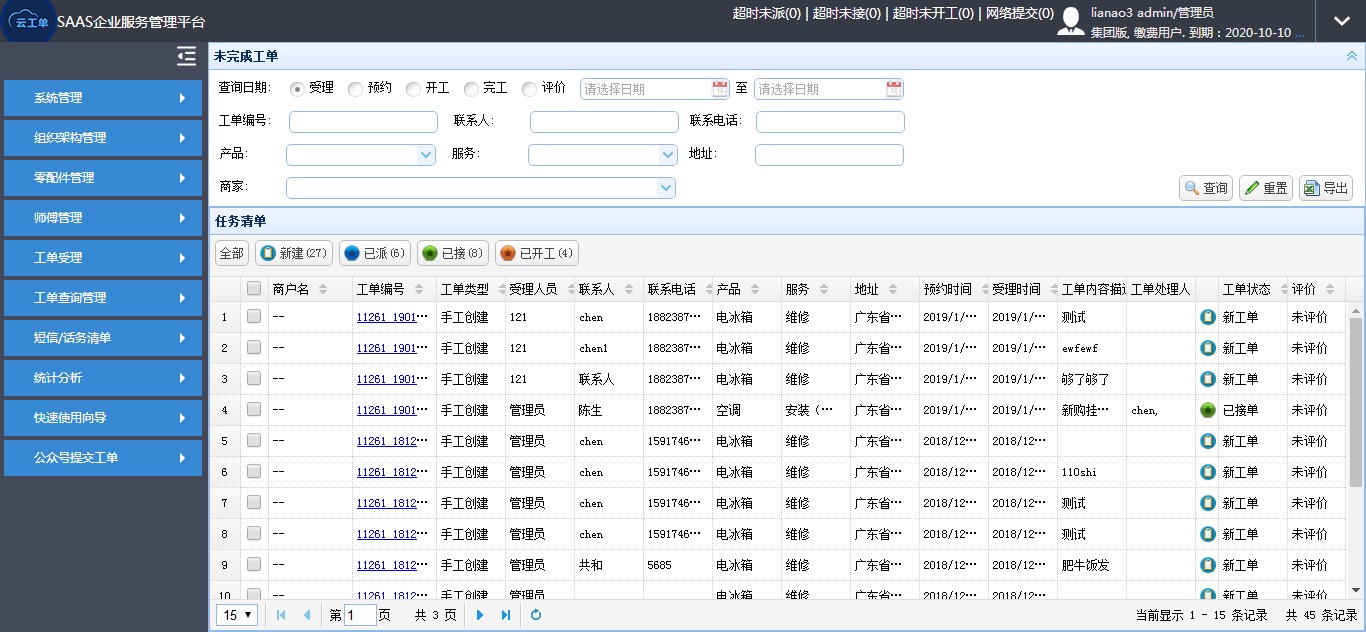Viewport: 1366px width, 632px height.
Task: Jump to last page arrow
Action: [x=506, y=615]
